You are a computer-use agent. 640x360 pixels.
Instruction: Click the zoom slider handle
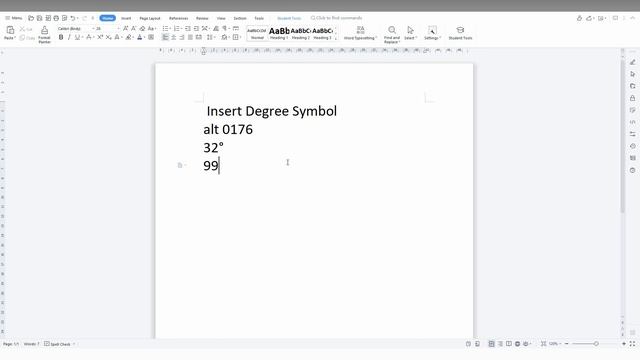596,344
